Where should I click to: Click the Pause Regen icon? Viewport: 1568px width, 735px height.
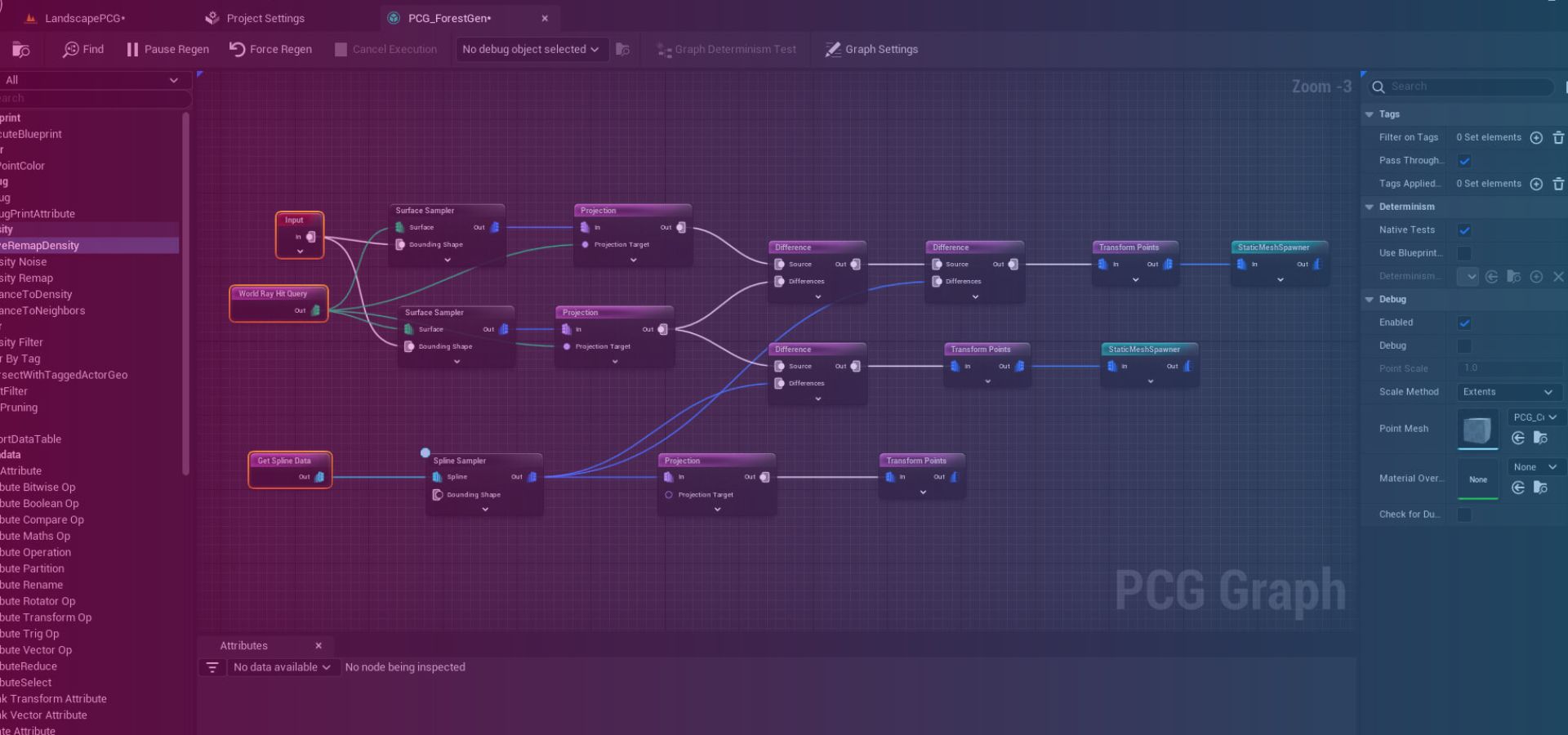pos(132,49)
